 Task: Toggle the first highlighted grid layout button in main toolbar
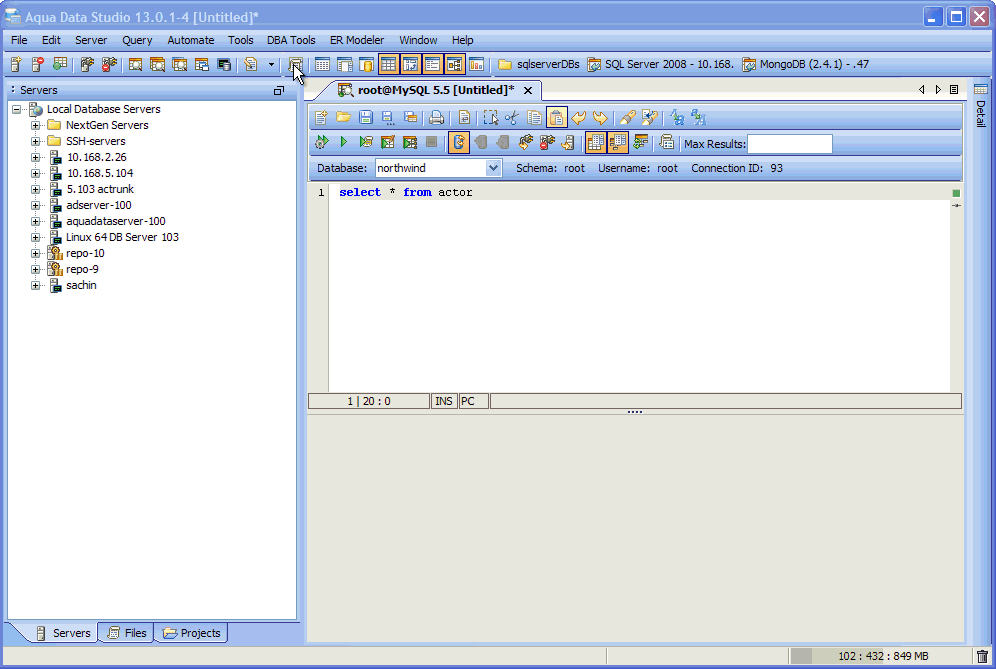click(x=388, y=64)
